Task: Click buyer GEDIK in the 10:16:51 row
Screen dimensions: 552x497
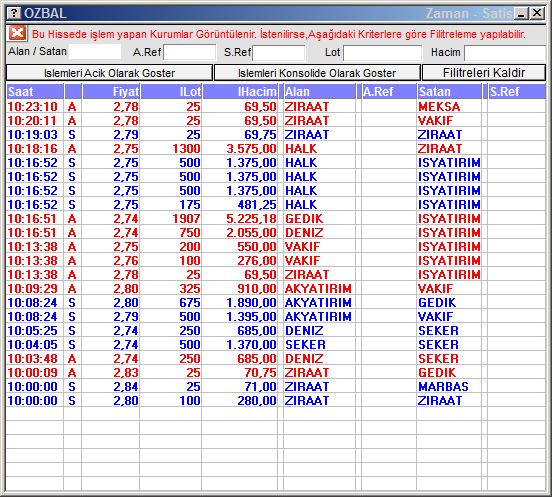Action: (304, 219)
